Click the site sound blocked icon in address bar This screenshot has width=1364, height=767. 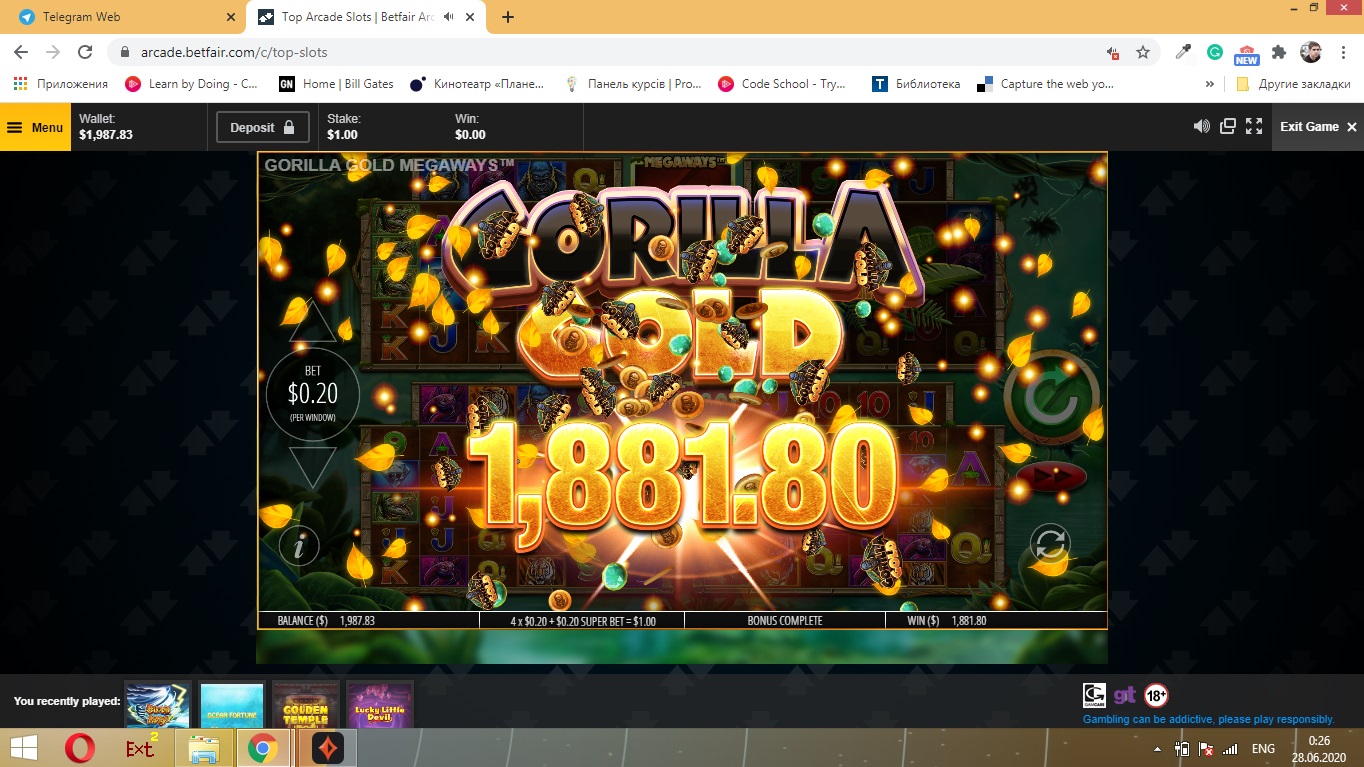point(1112,53)
